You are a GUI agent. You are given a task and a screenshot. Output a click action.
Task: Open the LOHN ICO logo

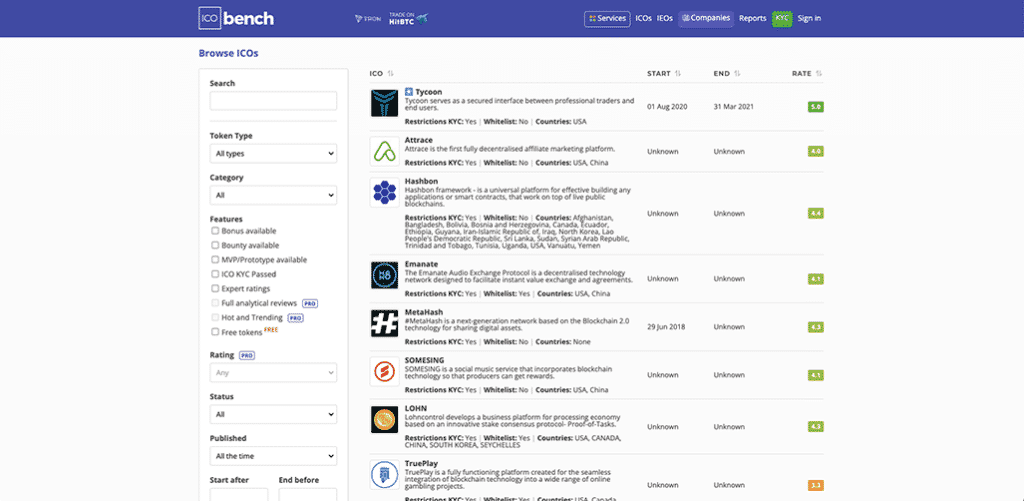point(385,419)
